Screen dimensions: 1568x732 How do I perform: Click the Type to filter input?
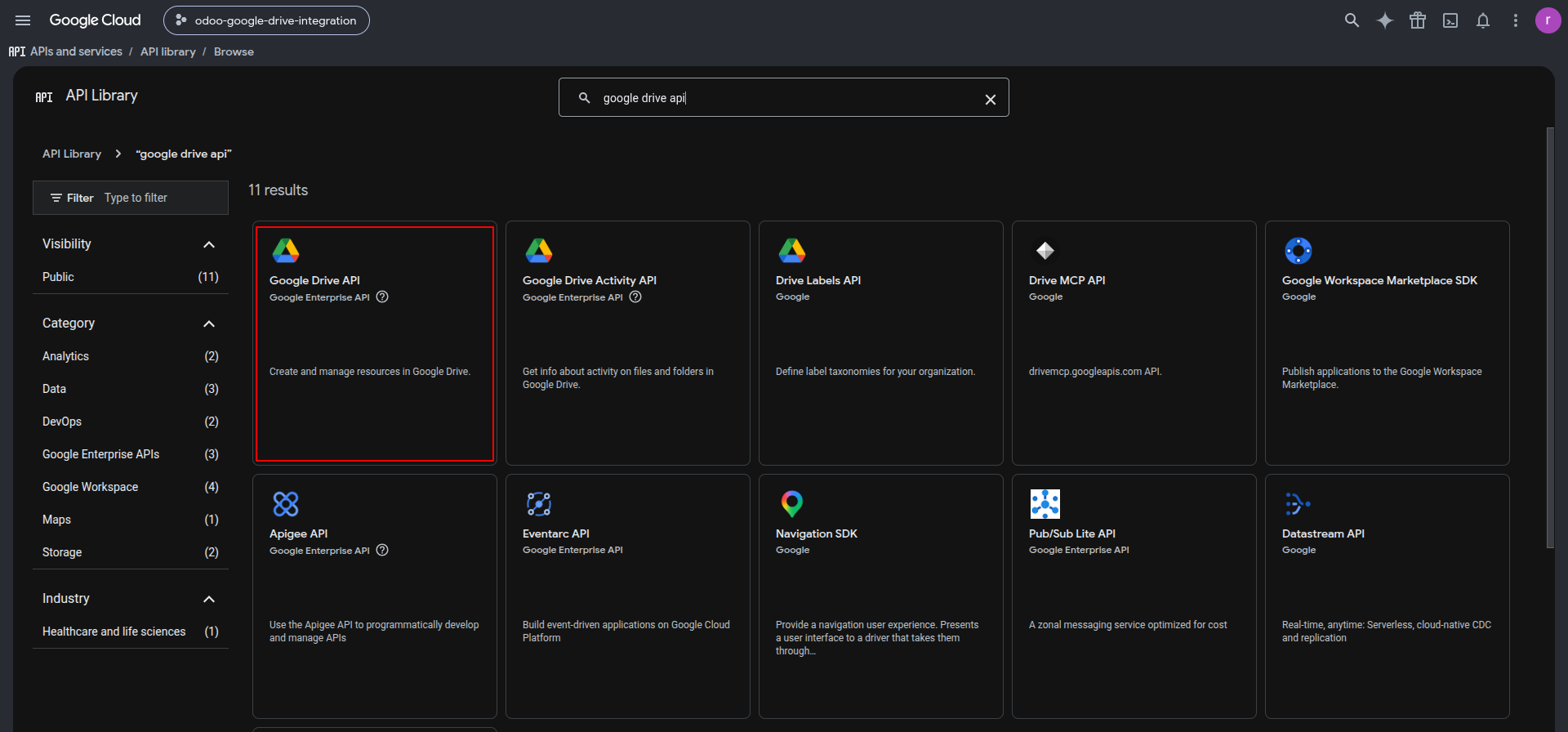coord(163,198)
